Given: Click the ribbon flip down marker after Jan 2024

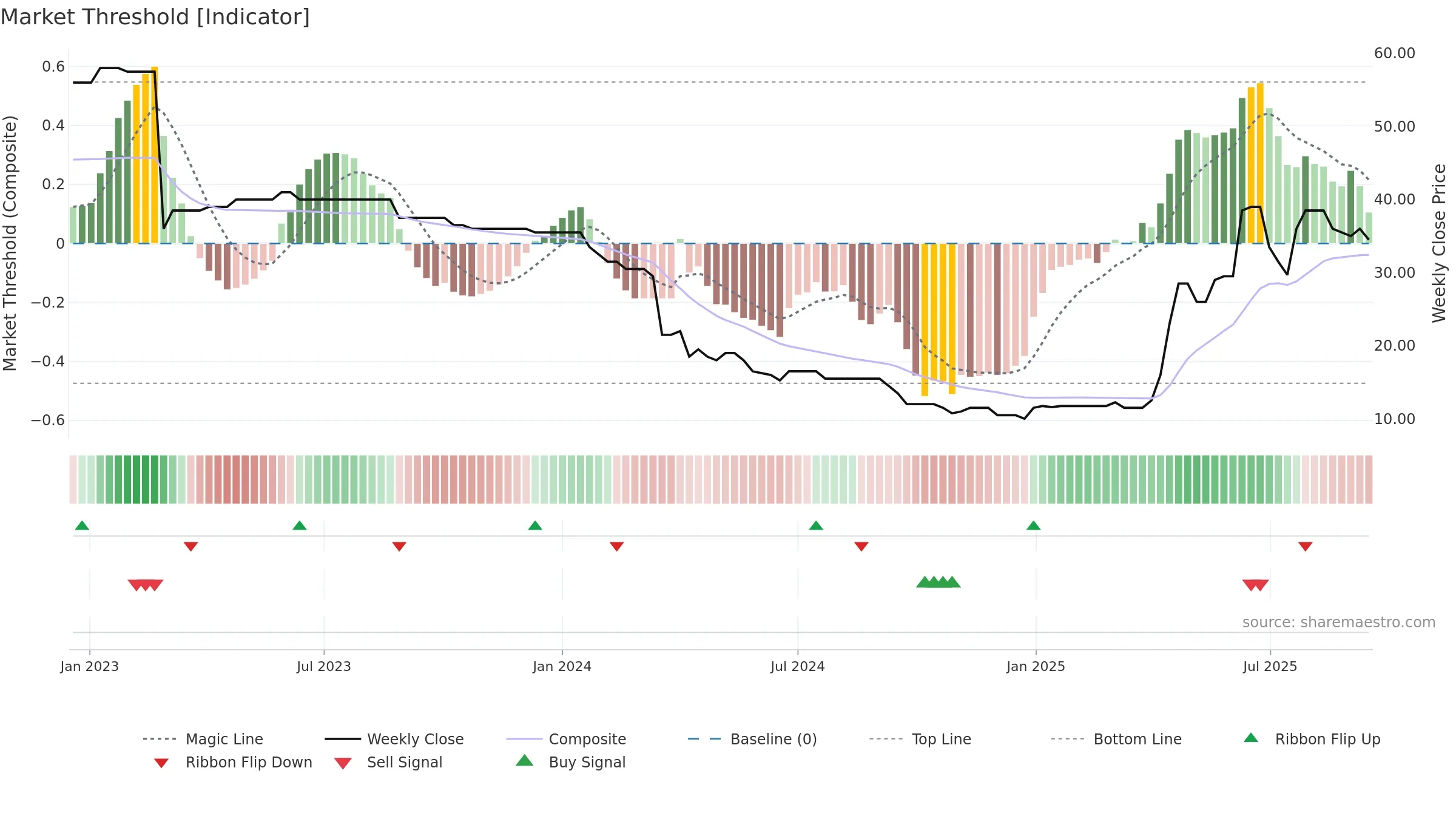Looking at the screenshot, I should [x=617, y=547].
